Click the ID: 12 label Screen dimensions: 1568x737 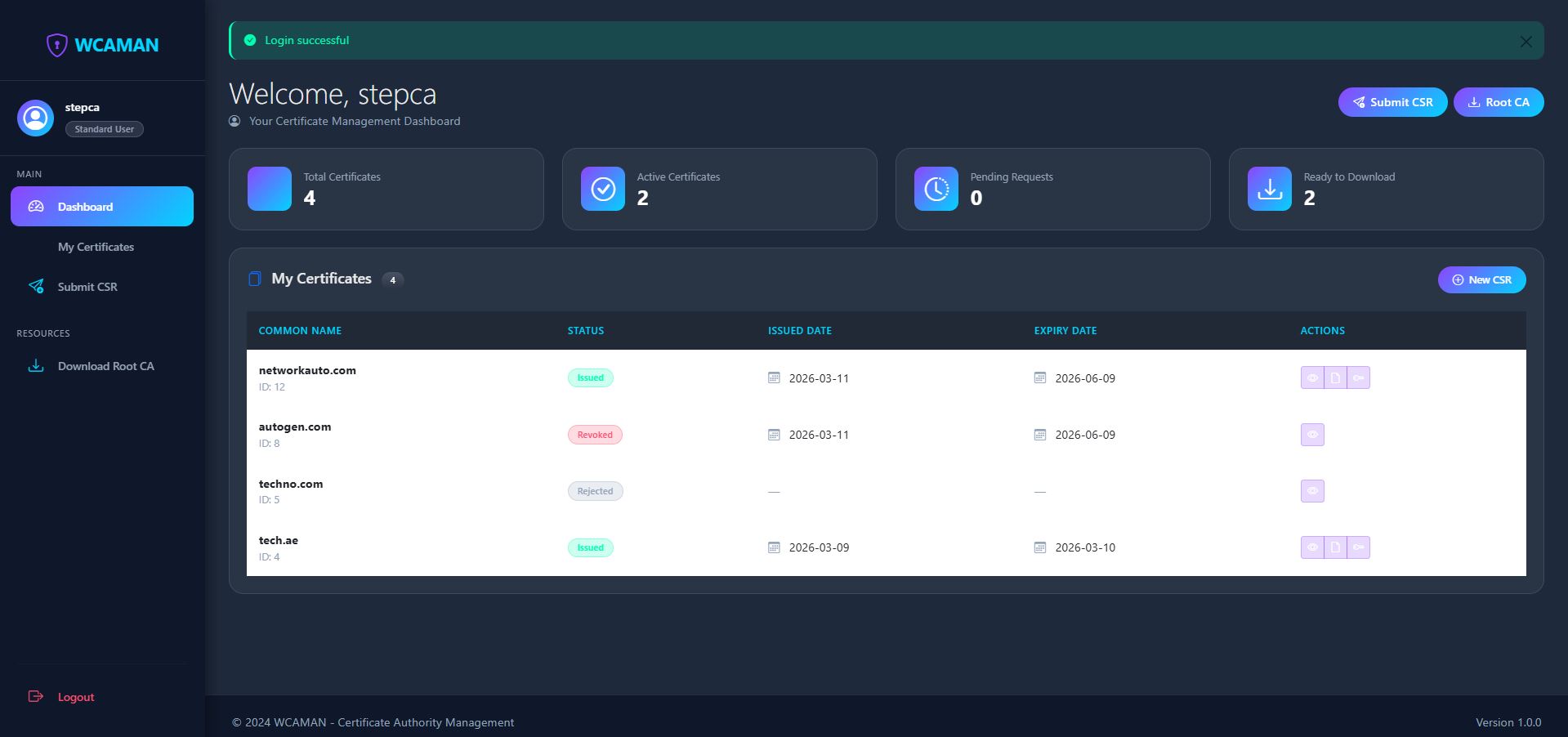[272, 387]
